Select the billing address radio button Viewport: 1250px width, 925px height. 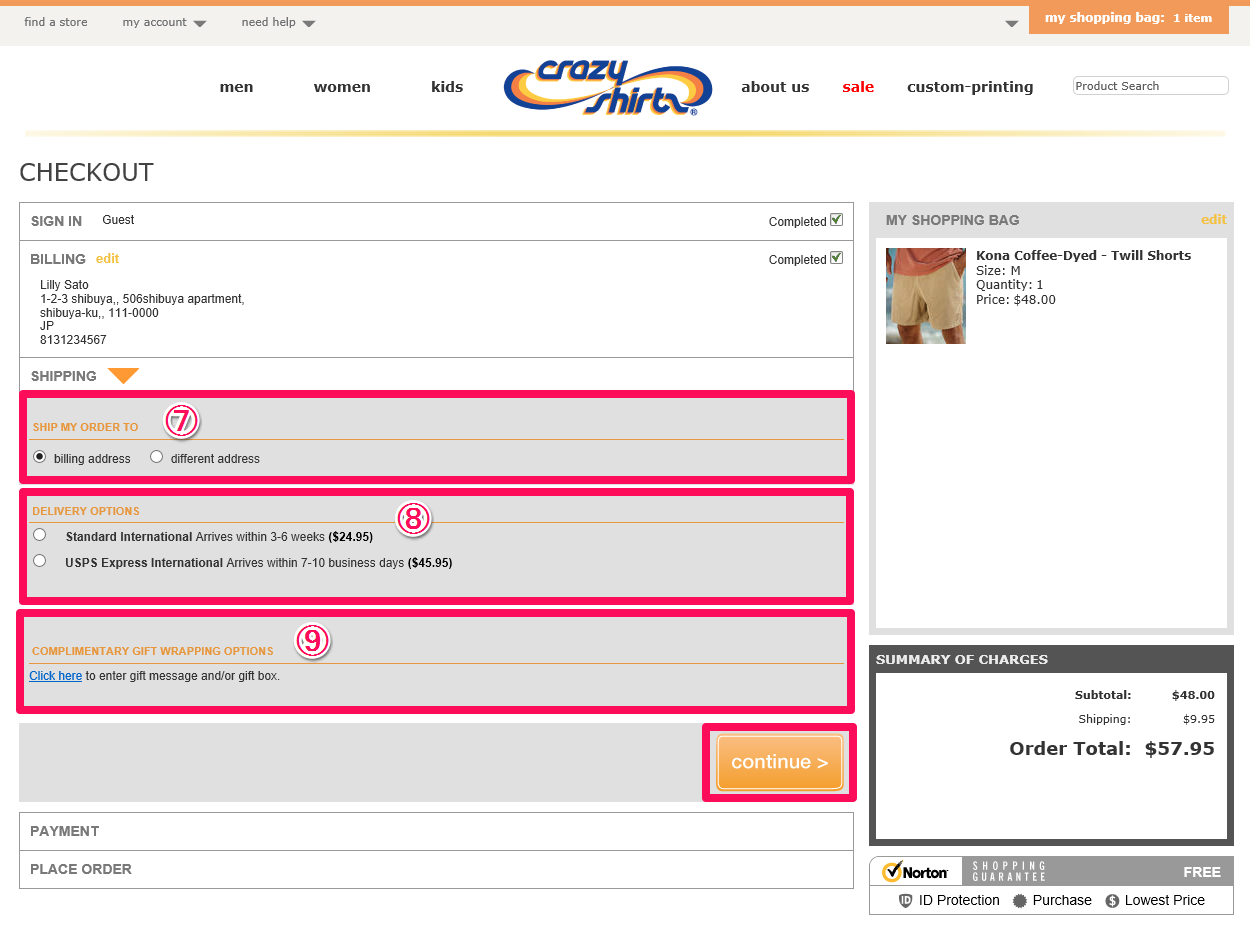[40, 457]
